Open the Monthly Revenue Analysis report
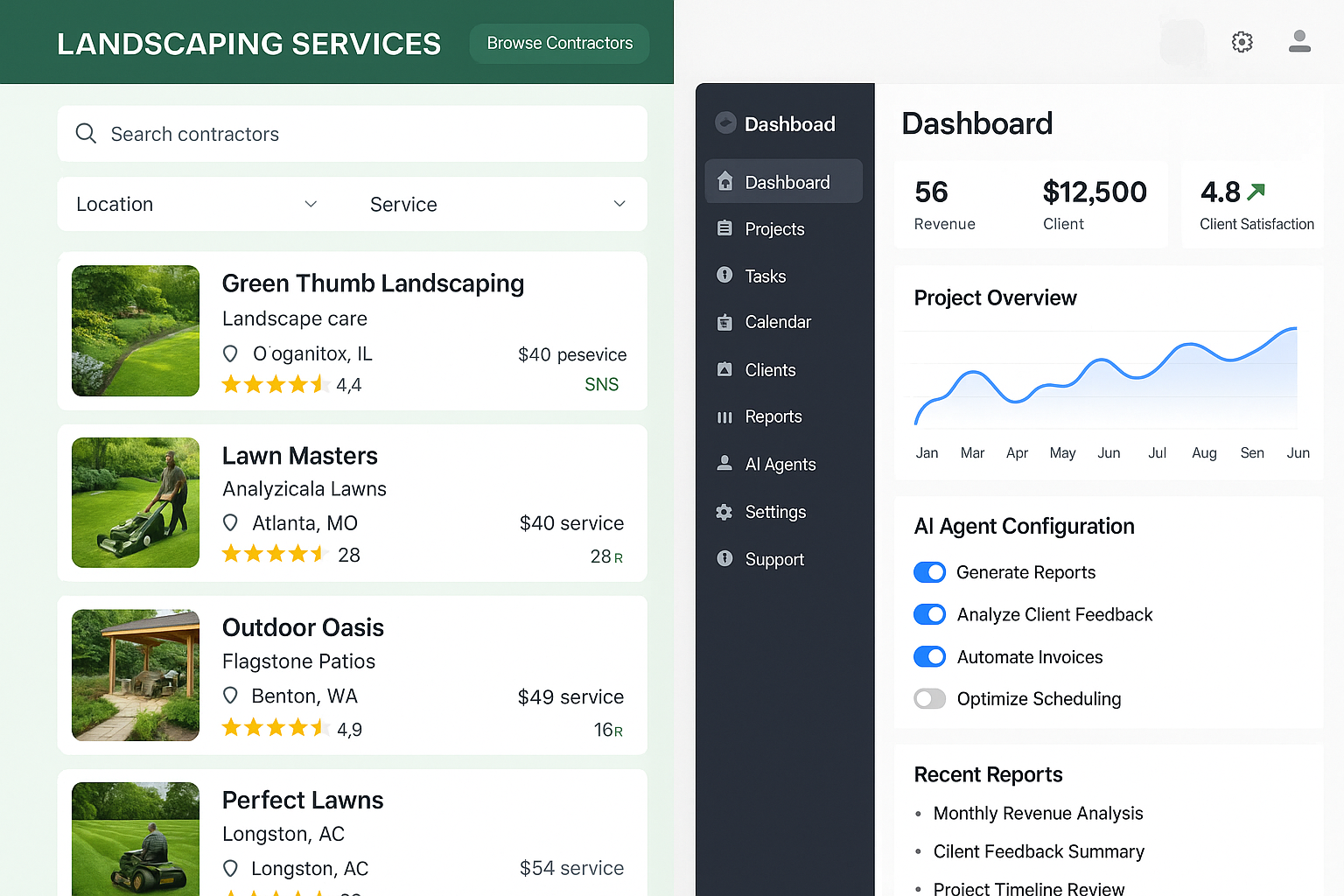 [1038, 814]
